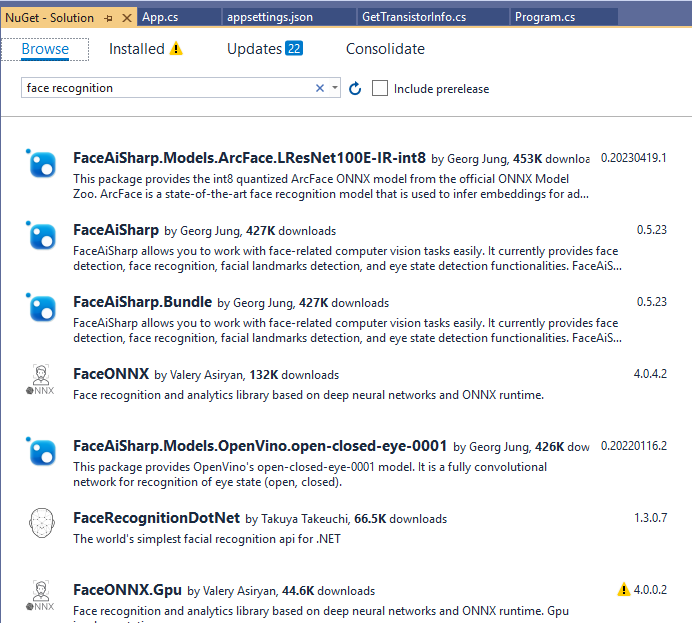This screenshot has width=692, height=623.
Task: Click the warning icon beside Installed
Action: pos(176,48)
